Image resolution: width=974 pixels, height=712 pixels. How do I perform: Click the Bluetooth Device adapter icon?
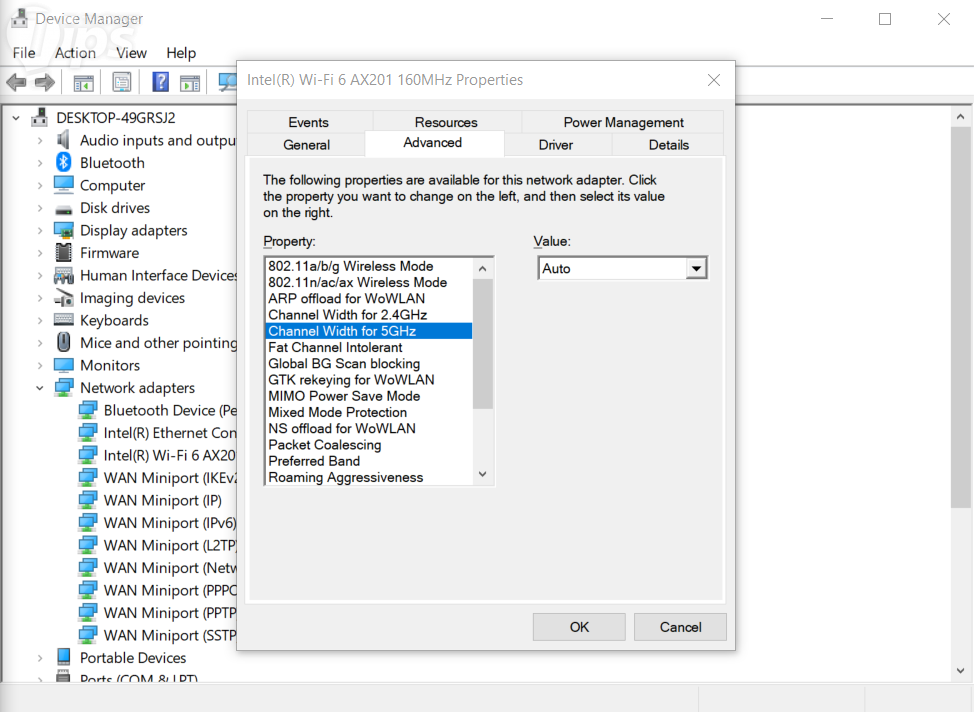[88, 410]
